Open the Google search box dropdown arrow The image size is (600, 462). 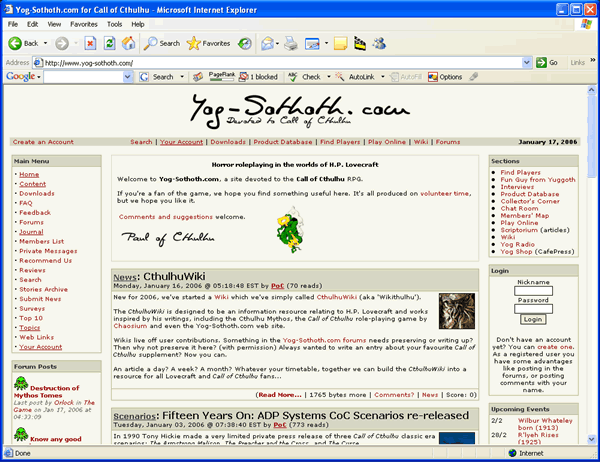[x=128, y=77]
